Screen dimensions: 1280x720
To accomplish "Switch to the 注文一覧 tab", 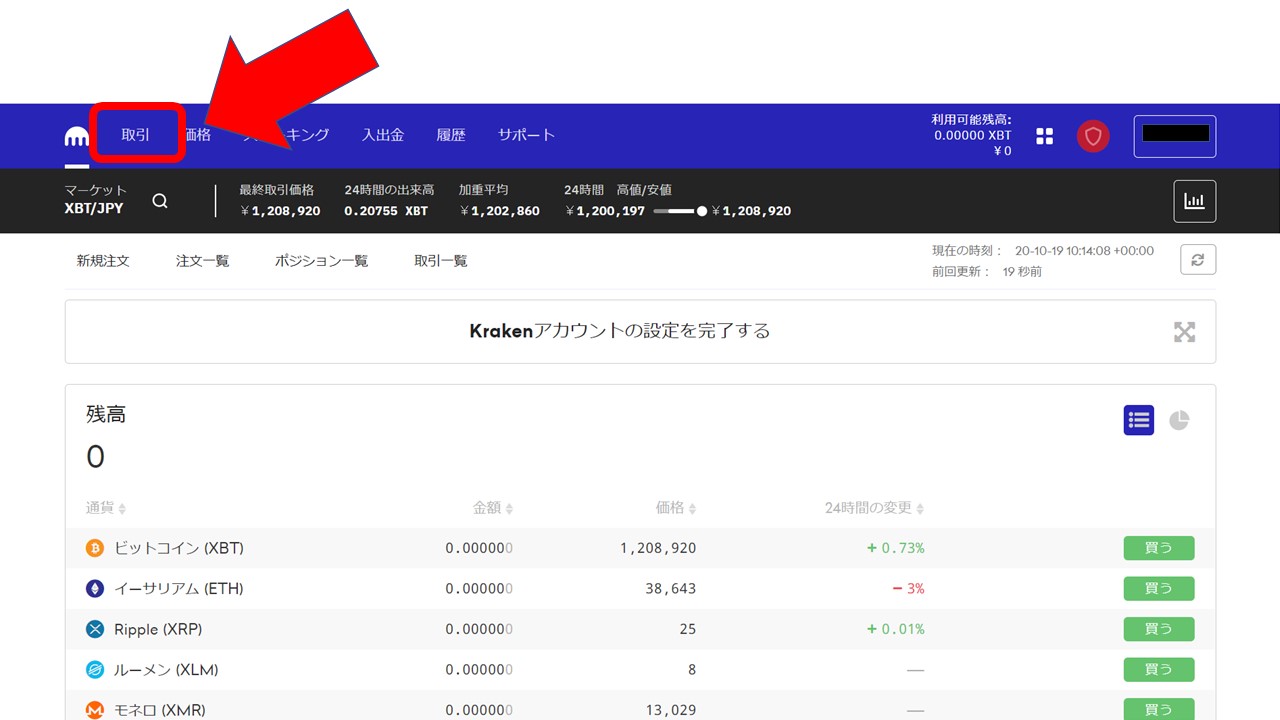I will coord(202,260).
